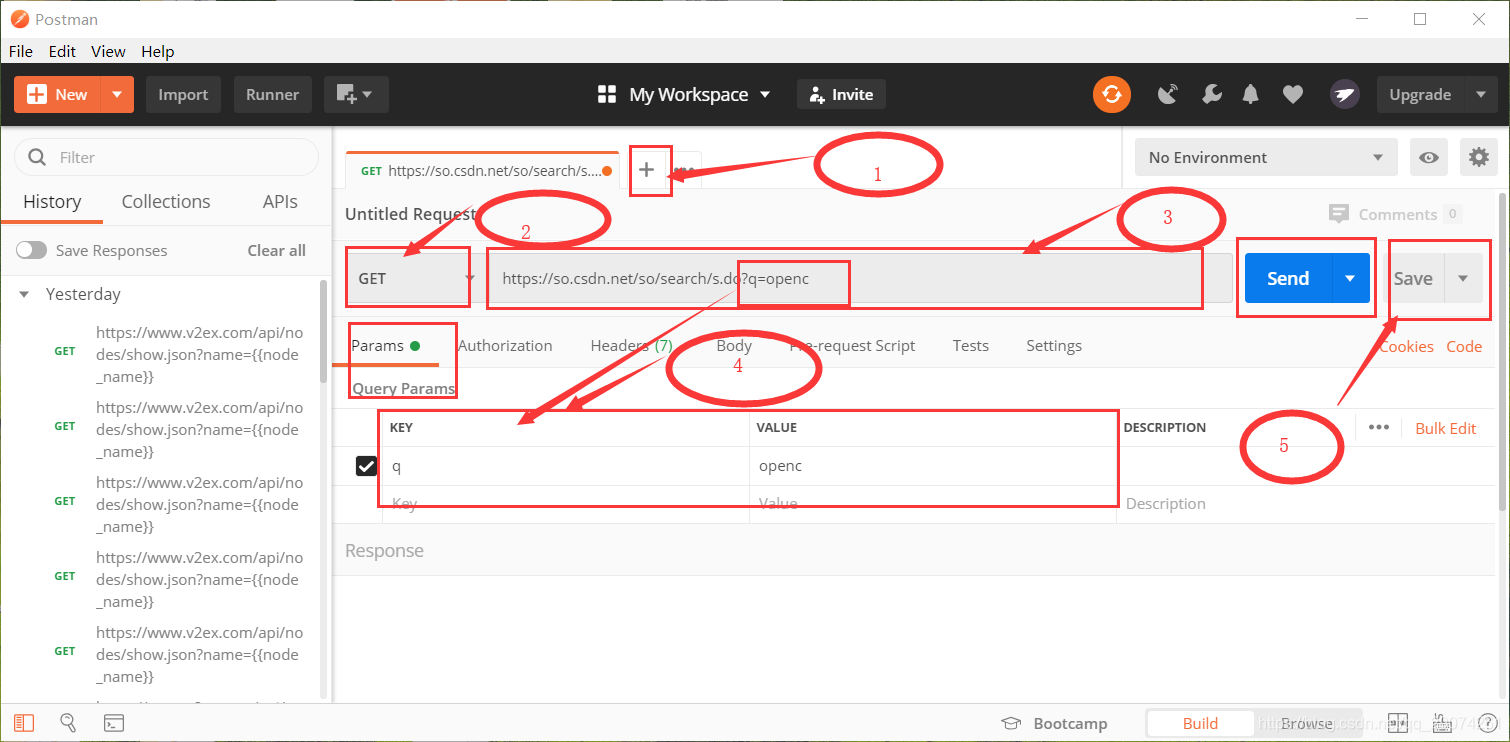This screenshot has width=1510, height=742.
Task: Switch to the APIs tab
Action: click(280, 202)
